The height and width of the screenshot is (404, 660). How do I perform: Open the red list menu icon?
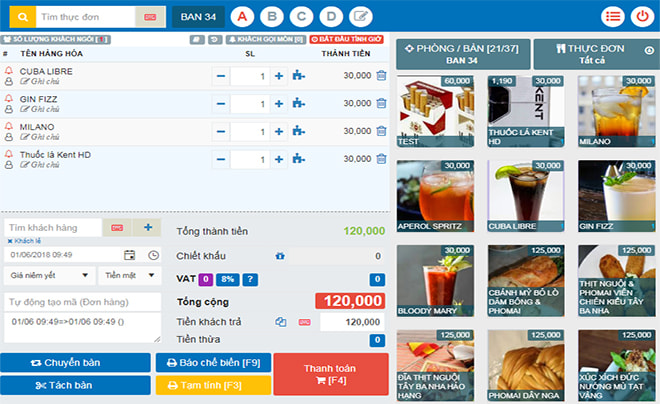click(x=612, y=16)
